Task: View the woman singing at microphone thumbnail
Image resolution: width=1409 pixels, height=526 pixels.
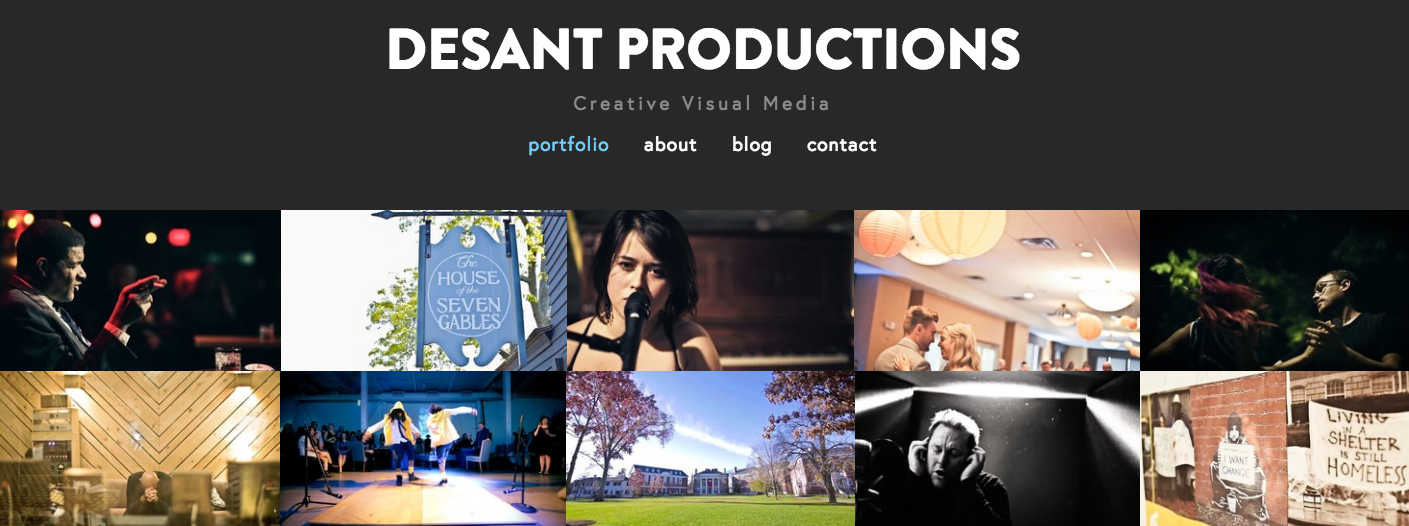Action: (710, 290)
